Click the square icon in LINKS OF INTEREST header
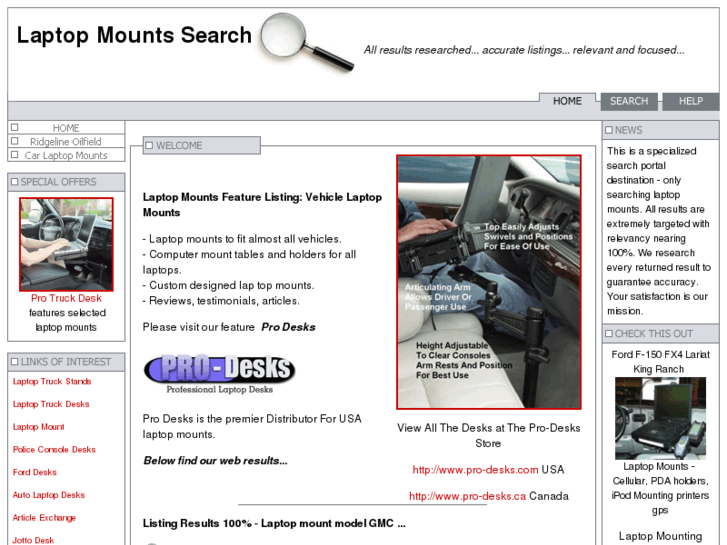 pyautogui.click(x=14, y=361)
